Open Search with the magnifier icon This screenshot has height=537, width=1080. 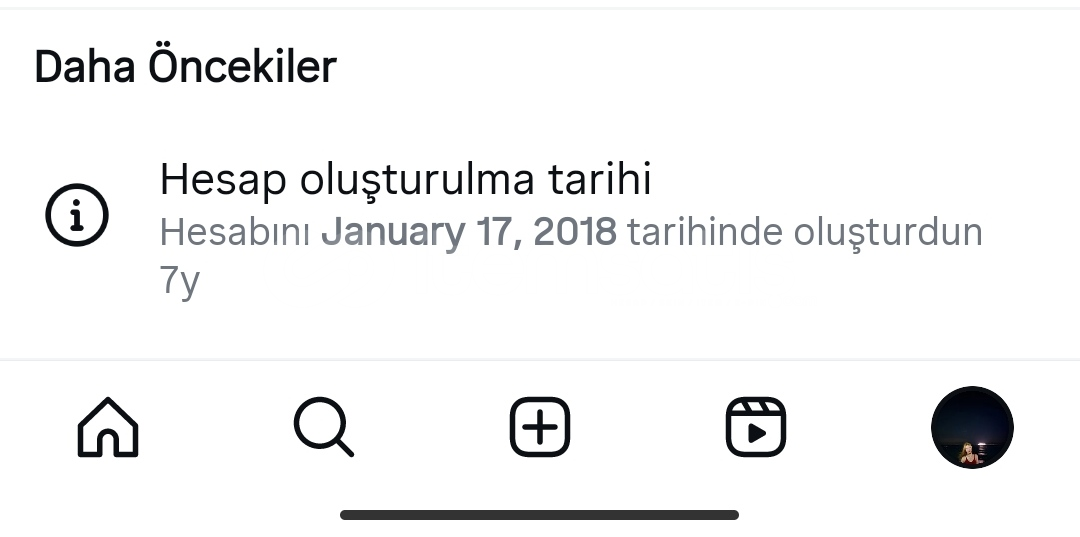(323, 428)
